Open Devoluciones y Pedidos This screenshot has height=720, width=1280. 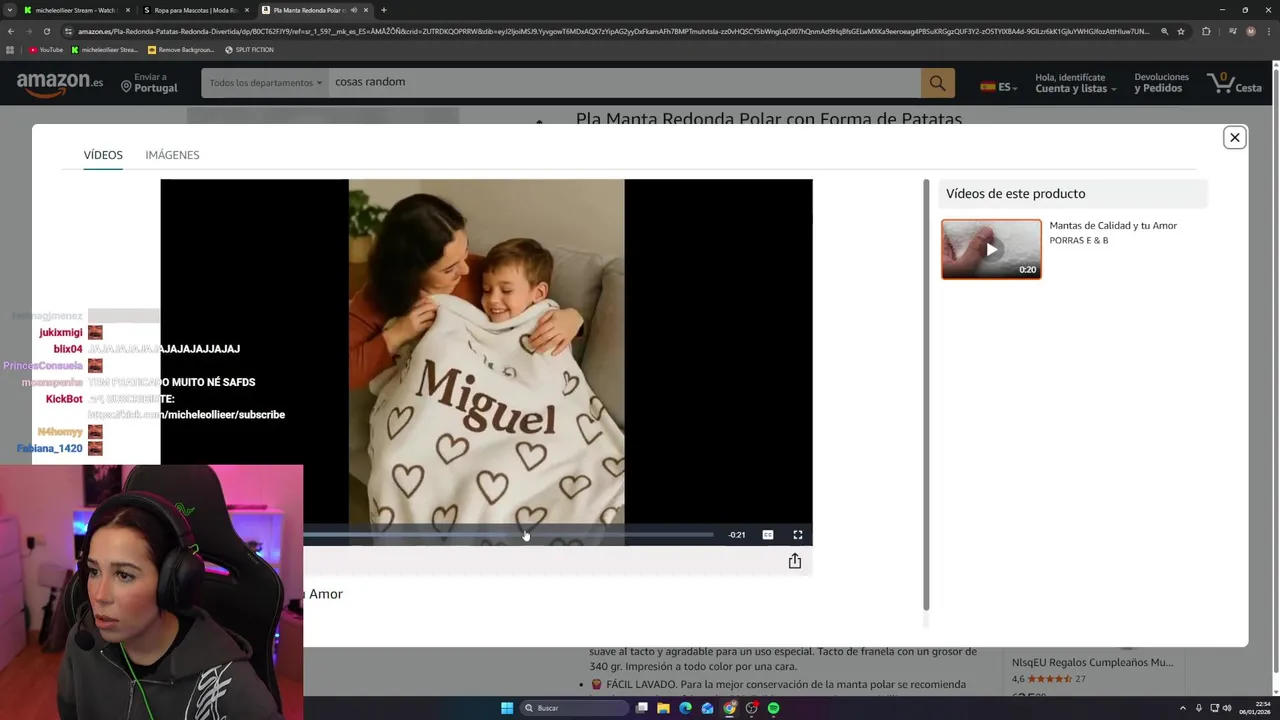coord(1161,83)
